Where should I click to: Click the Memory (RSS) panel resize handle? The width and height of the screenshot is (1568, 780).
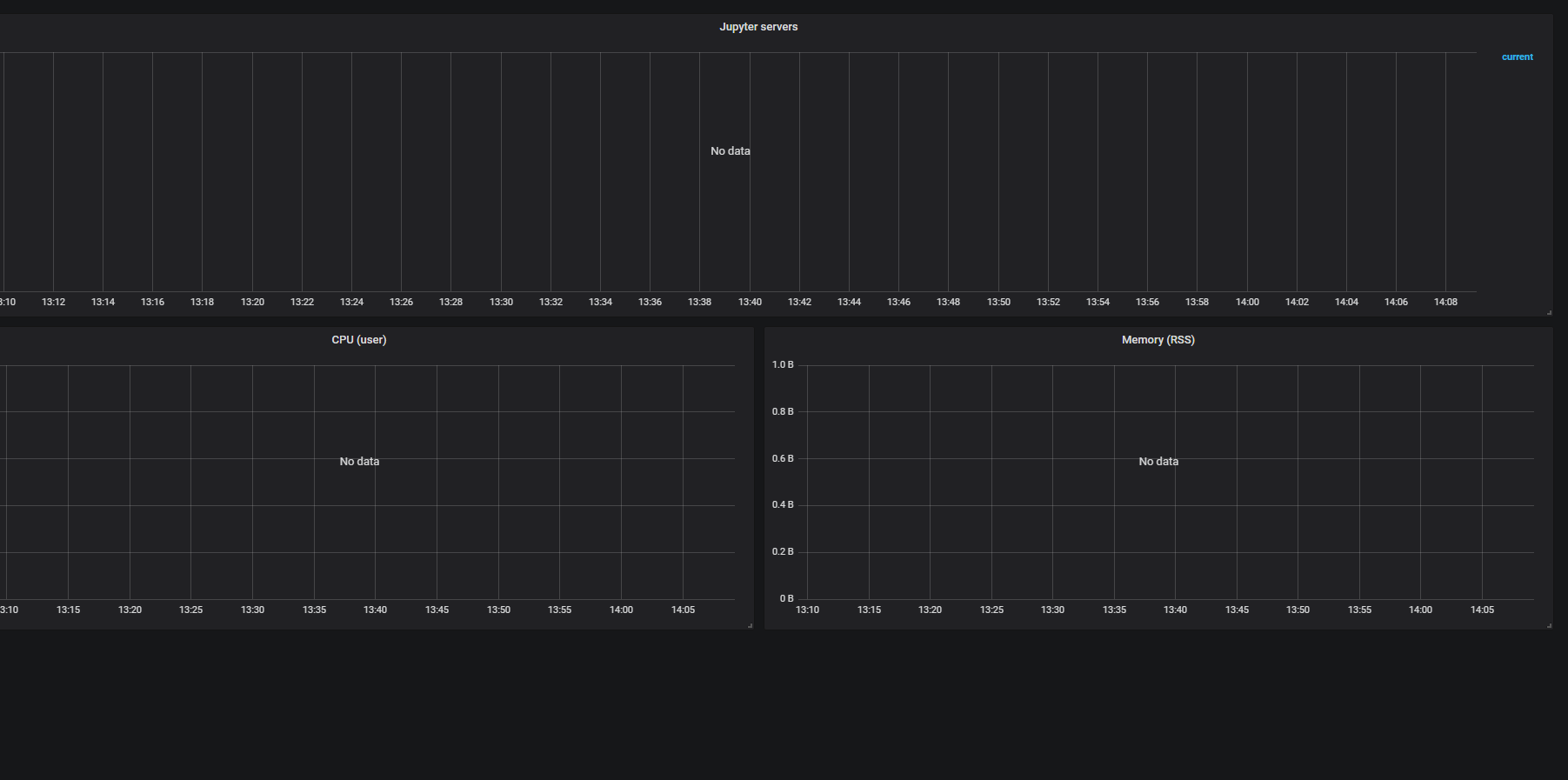1549,625
